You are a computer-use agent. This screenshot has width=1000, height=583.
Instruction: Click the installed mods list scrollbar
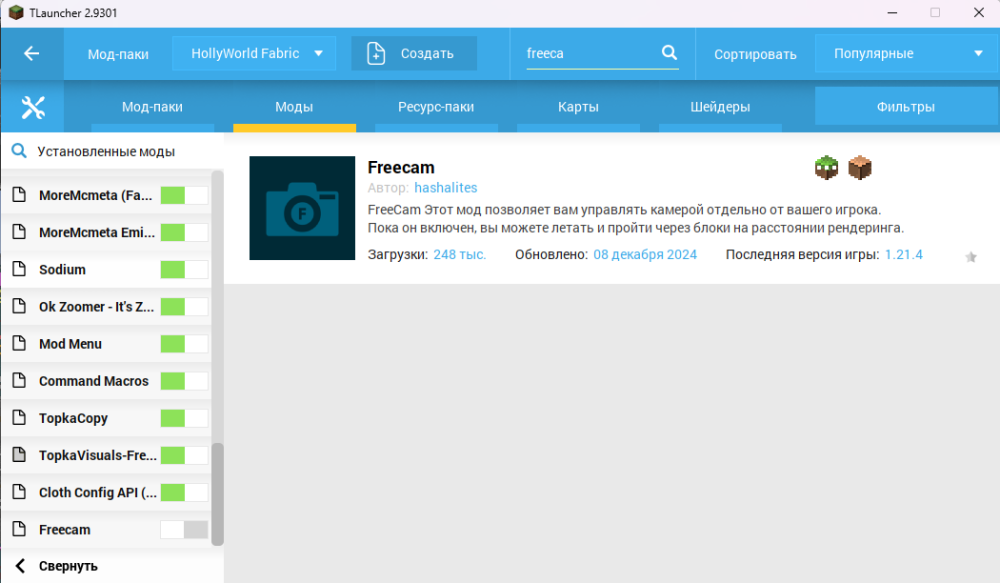(217, 494)
